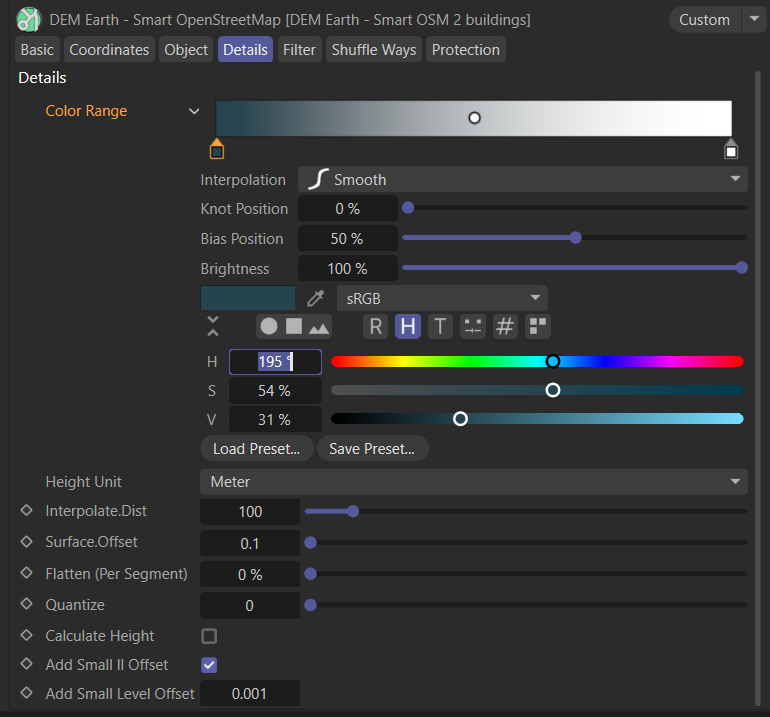Click the Surface.Offset slider handle
Viewport: 770px width, 717px height.
[310, 543]
